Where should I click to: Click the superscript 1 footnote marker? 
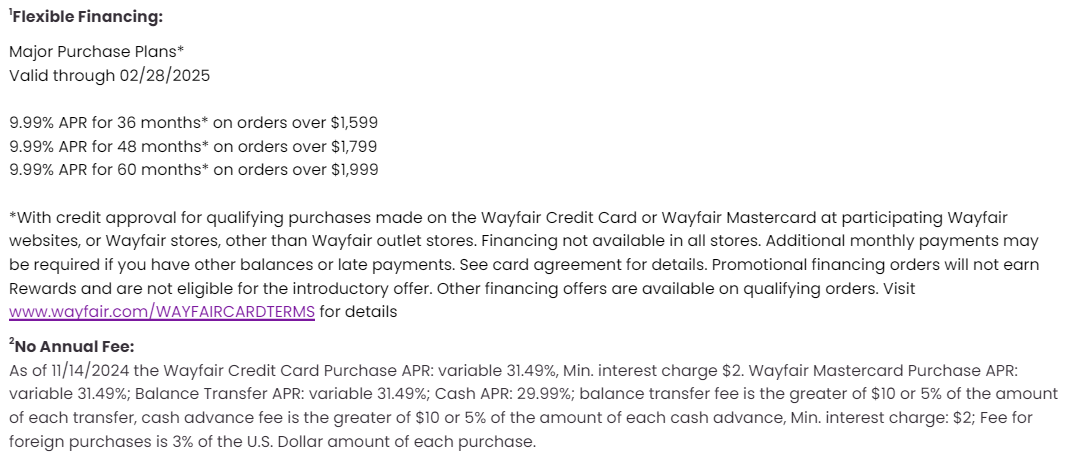point(10,13)
